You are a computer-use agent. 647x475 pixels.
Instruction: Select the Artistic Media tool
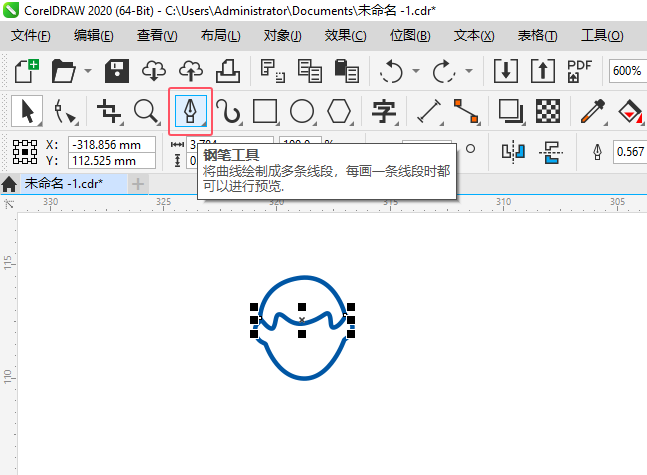[x=229, y=111]
